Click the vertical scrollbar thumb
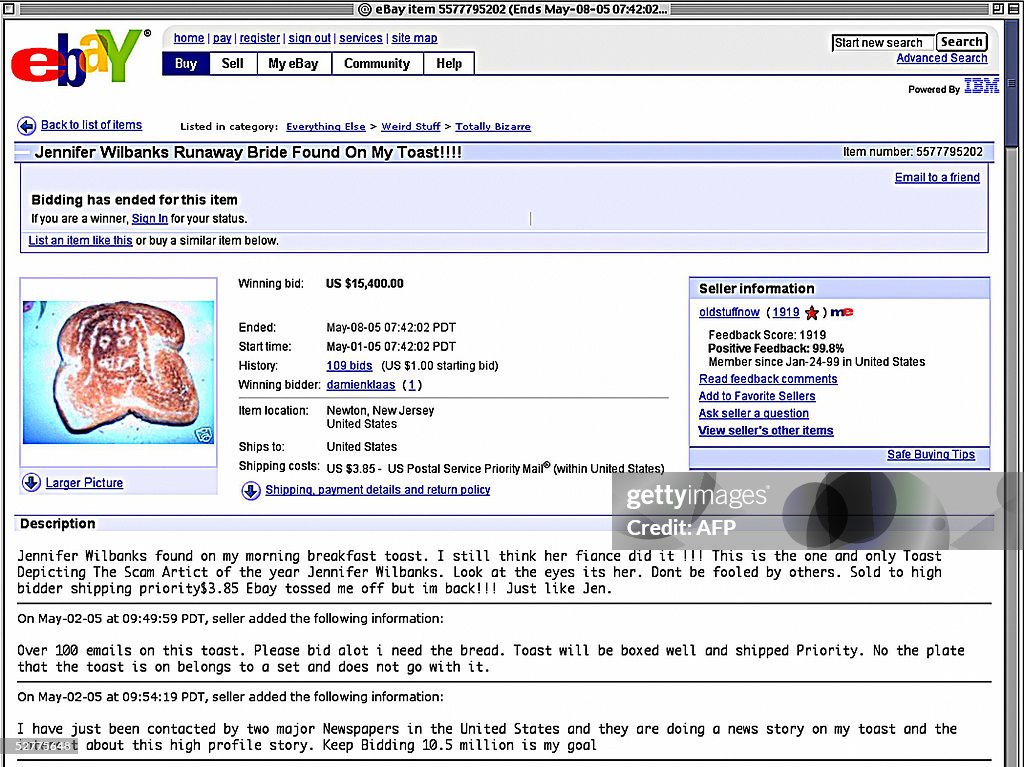Viewport: 1024px width, 767px height. 1012,84
